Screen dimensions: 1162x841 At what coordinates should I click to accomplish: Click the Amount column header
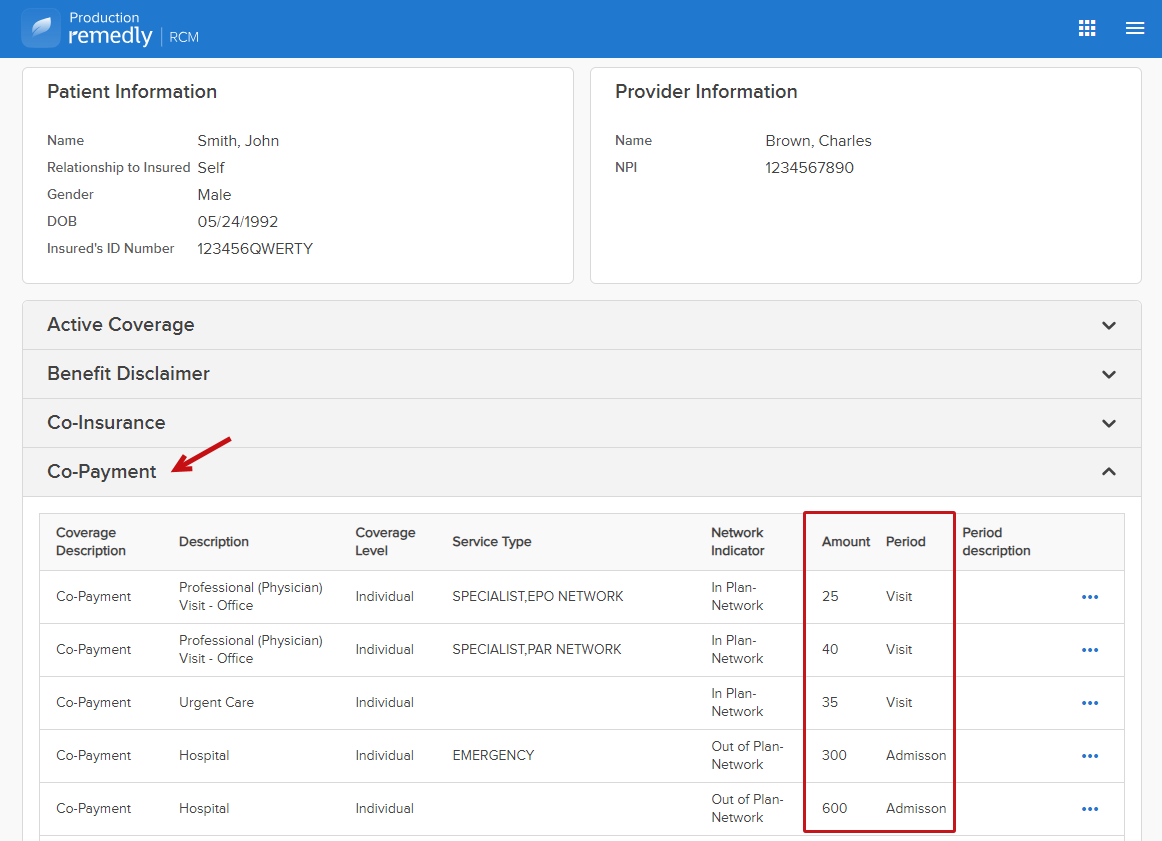click(x=846, y=542)
